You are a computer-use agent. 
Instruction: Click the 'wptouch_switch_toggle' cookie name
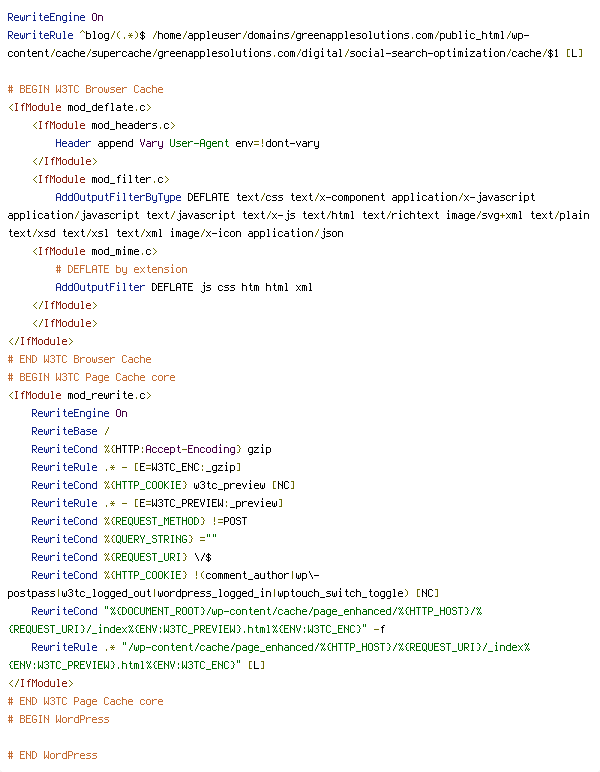click(x=343, y=593)
